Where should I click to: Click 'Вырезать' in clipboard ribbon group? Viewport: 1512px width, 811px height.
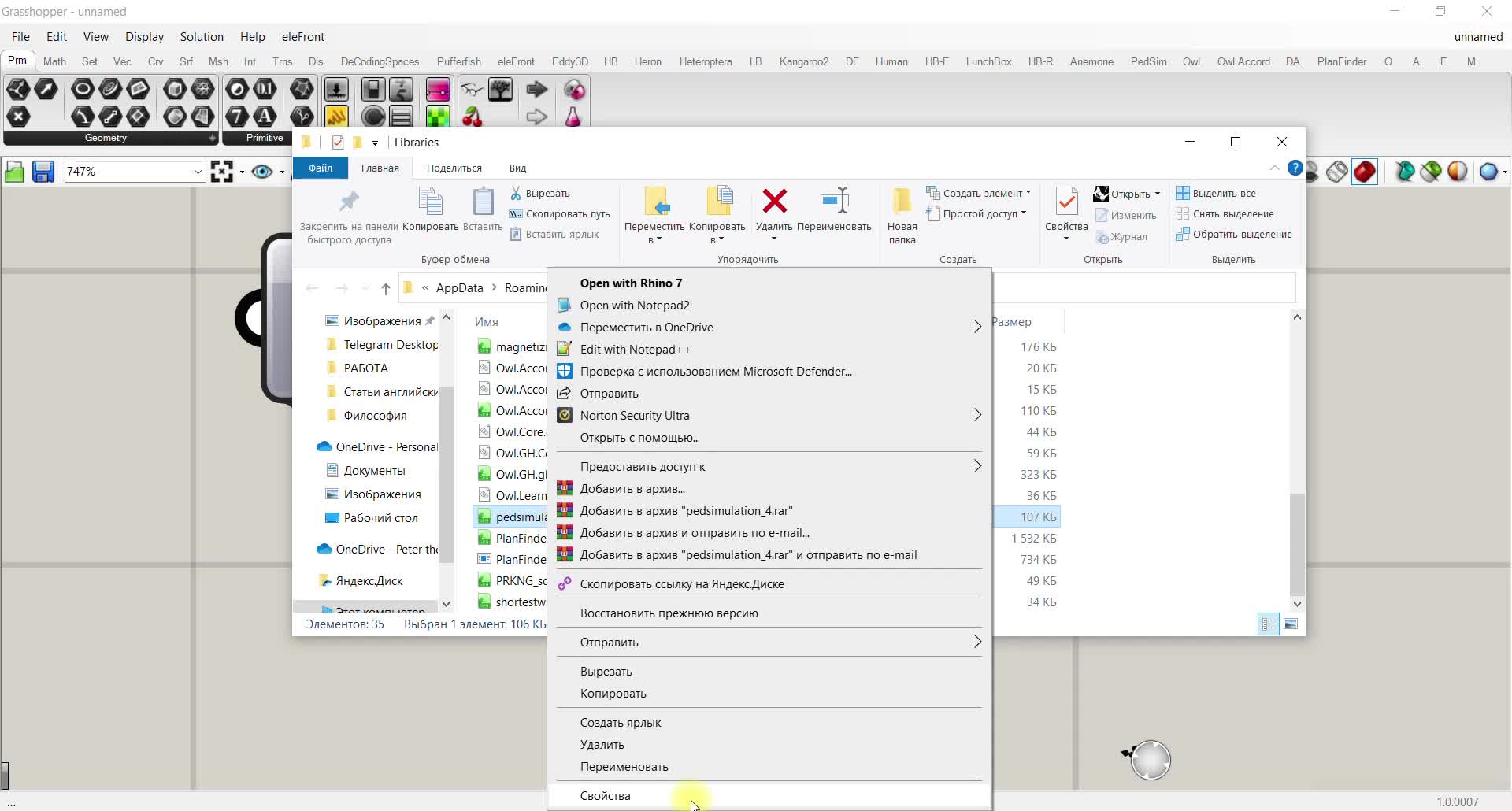coord(539,193)
